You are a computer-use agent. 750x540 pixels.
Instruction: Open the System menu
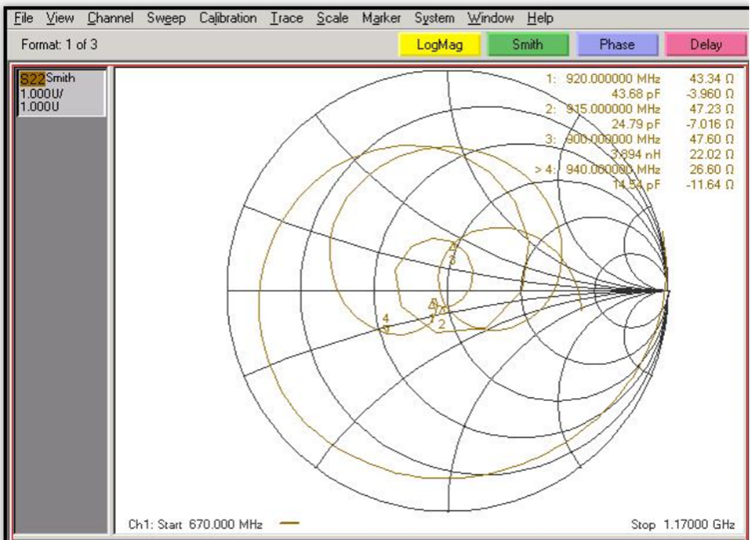[434, 18]
